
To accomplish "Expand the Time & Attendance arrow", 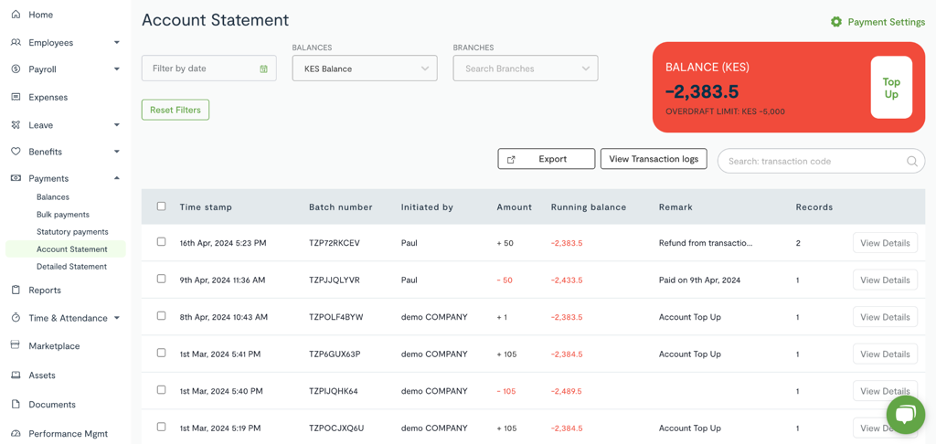I will point(117,318).
